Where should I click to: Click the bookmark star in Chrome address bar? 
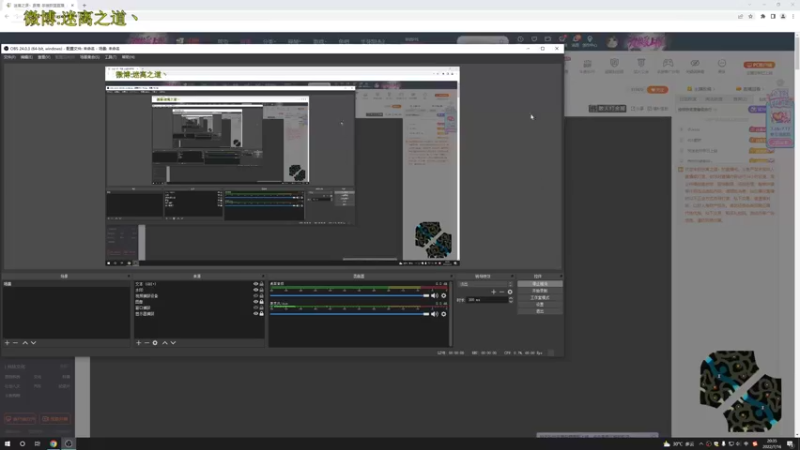[751, 16]
